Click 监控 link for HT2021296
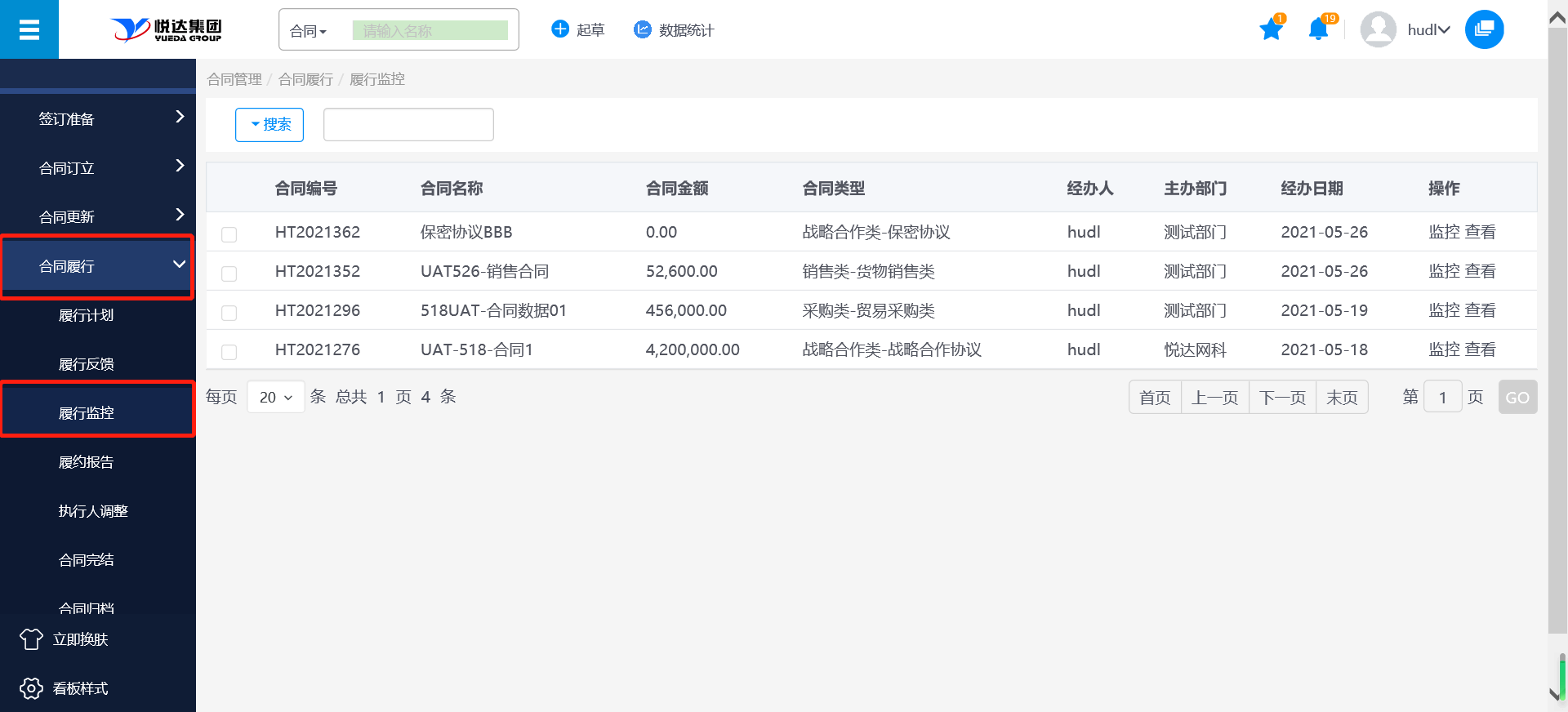Image resolution: width=1568 pixels, height=712 pixels. (x=1443, y=310)
